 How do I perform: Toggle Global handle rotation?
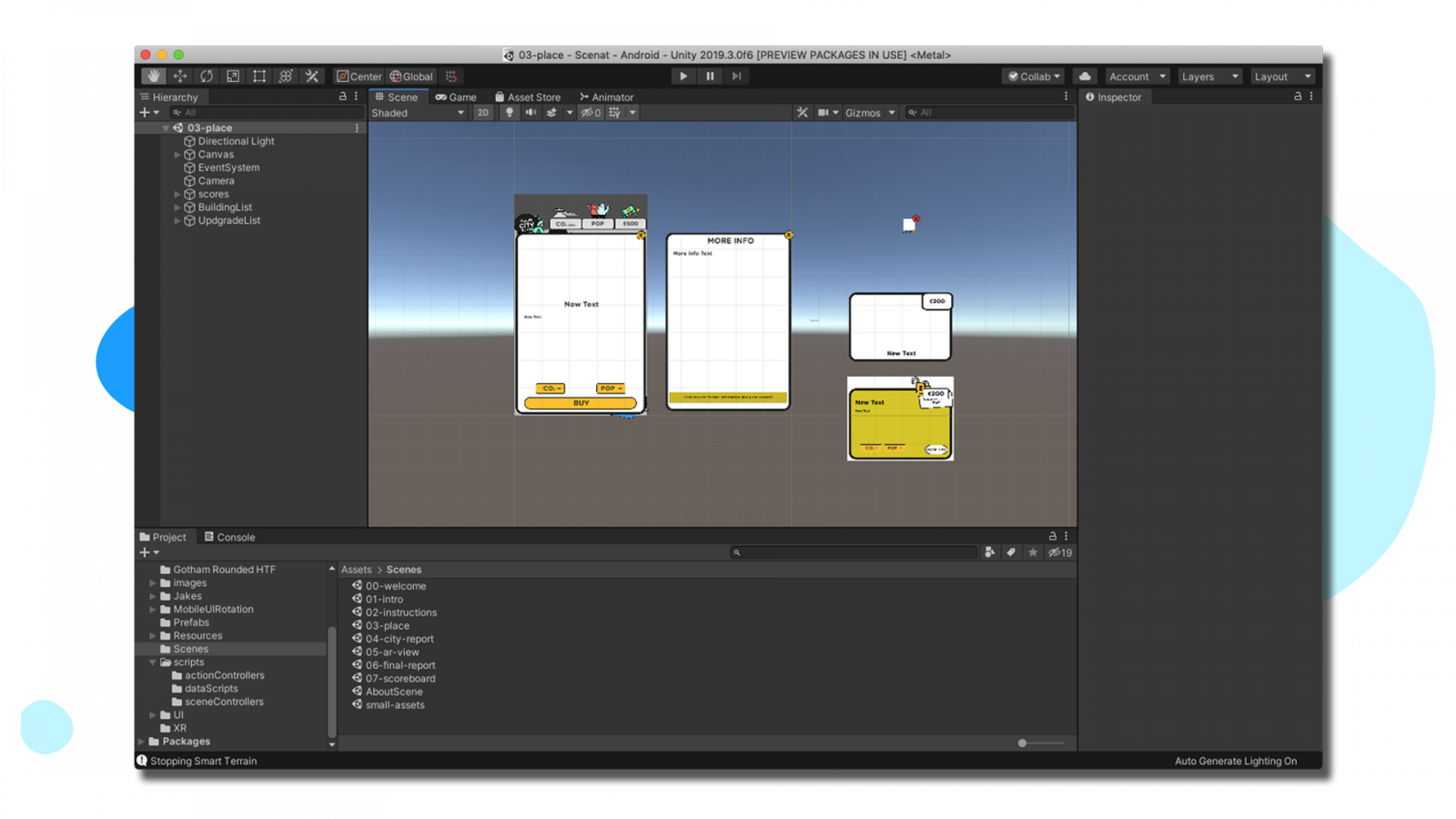pos(411,76)
